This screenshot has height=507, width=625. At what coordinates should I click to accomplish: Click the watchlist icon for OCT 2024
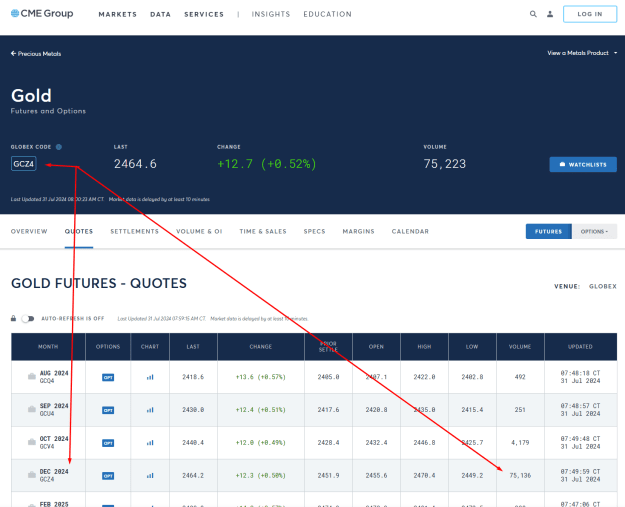point(32,442)
